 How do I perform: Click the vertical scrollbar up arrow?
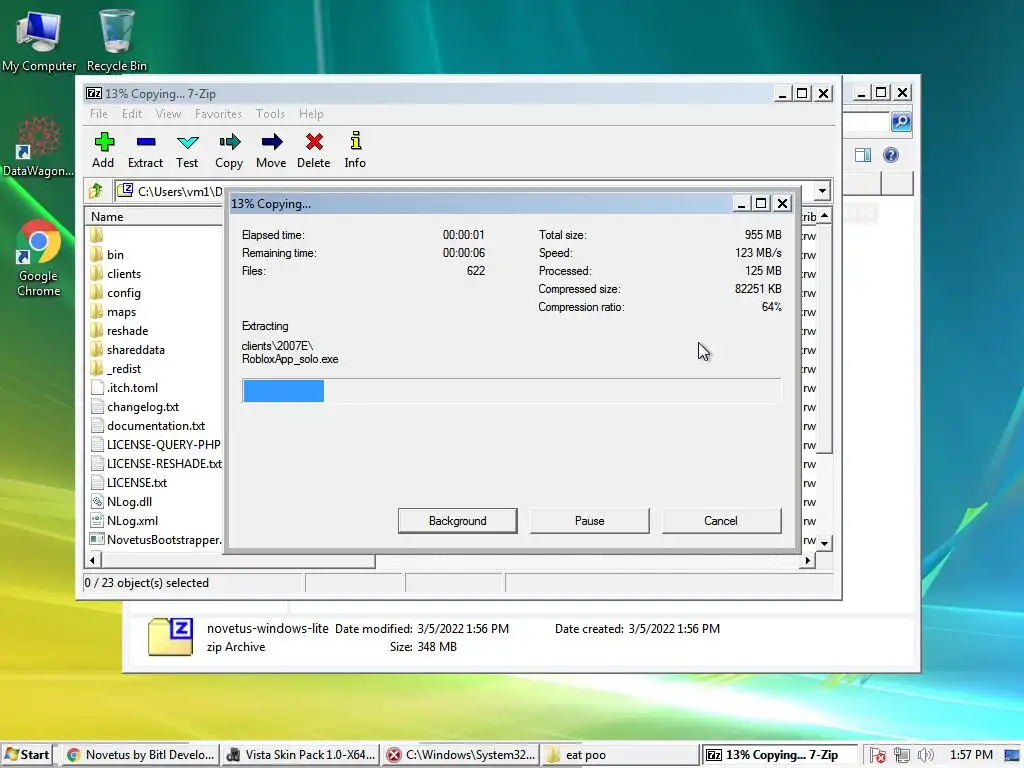[x=825, y=216]
